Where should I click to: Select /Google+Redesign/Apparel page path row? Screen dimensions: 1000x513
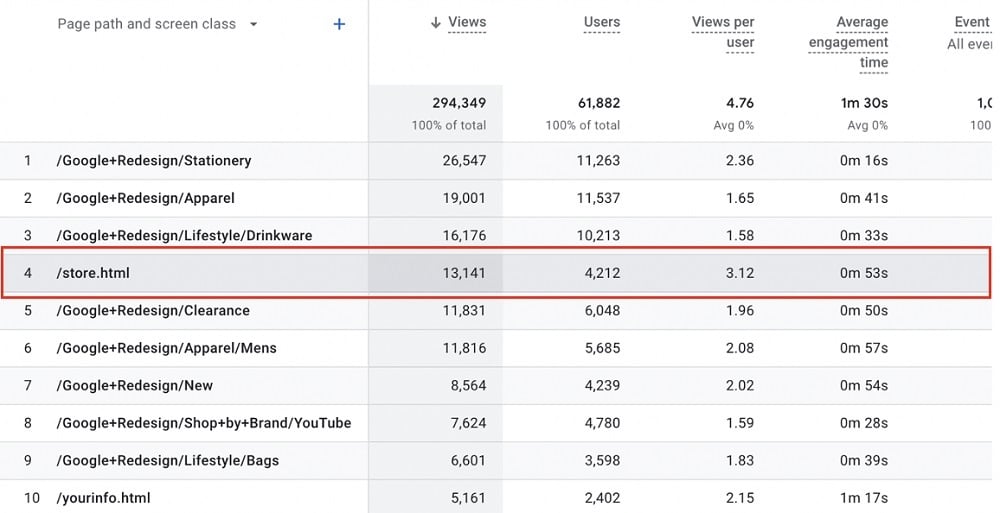145,198
